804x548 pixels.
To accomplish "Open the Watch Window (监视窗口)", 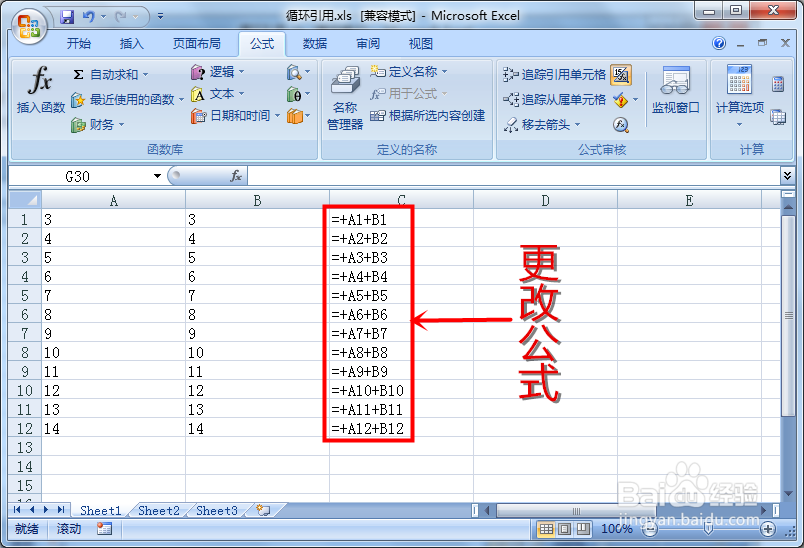I will coord(676,90).
